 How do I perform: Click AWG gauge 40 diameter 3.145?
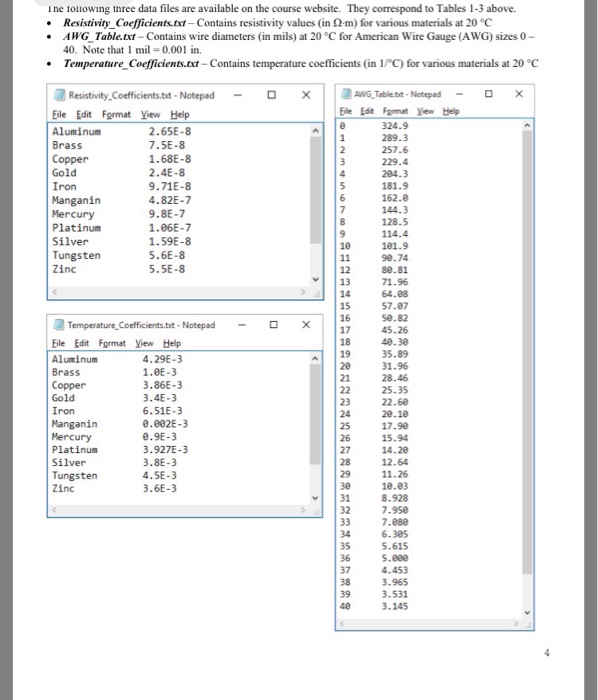[x=395, y=606]
